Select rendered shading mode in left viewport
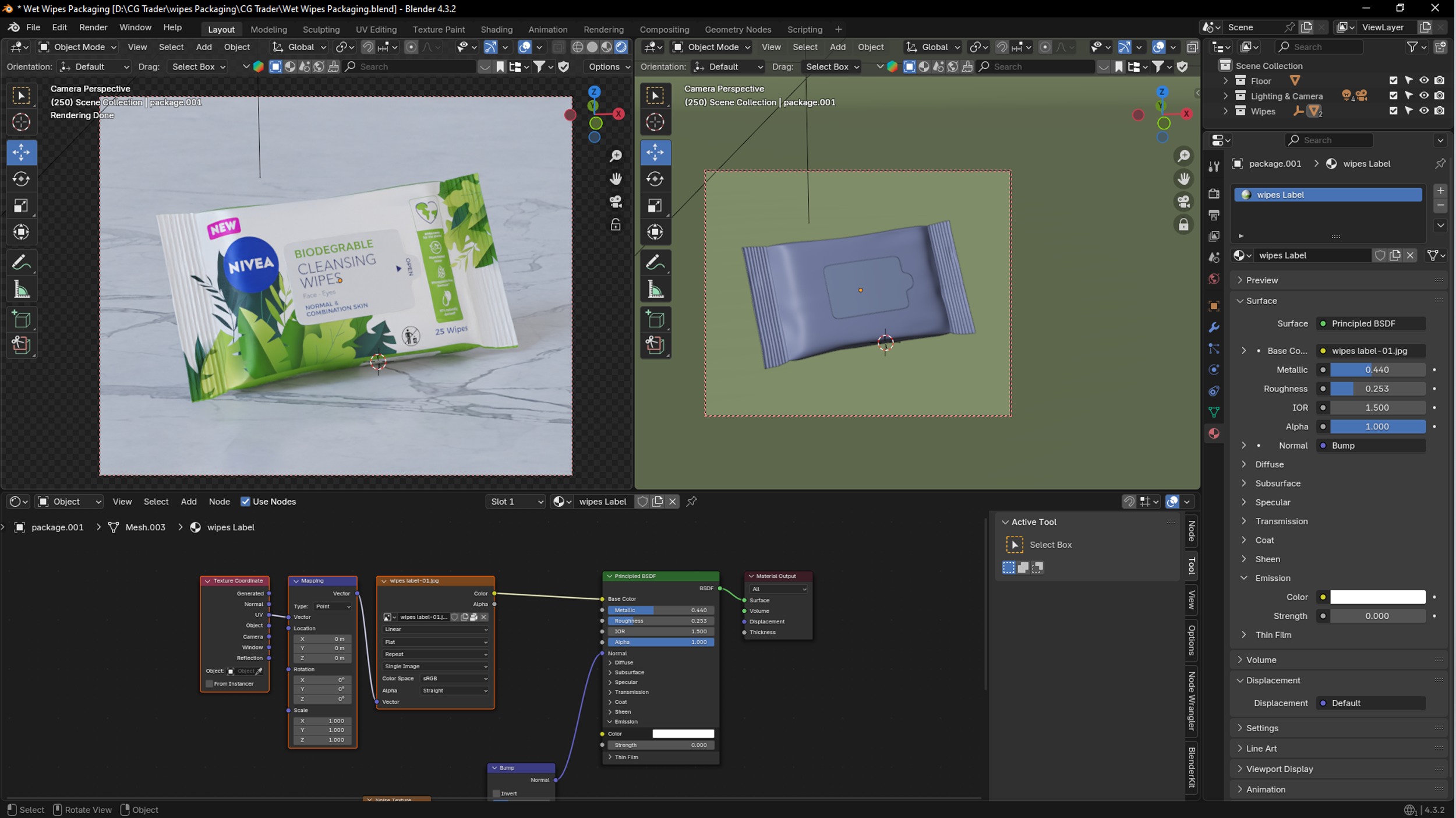The height and width of the screenshot is (818, 1456). [x=621, y=47]
